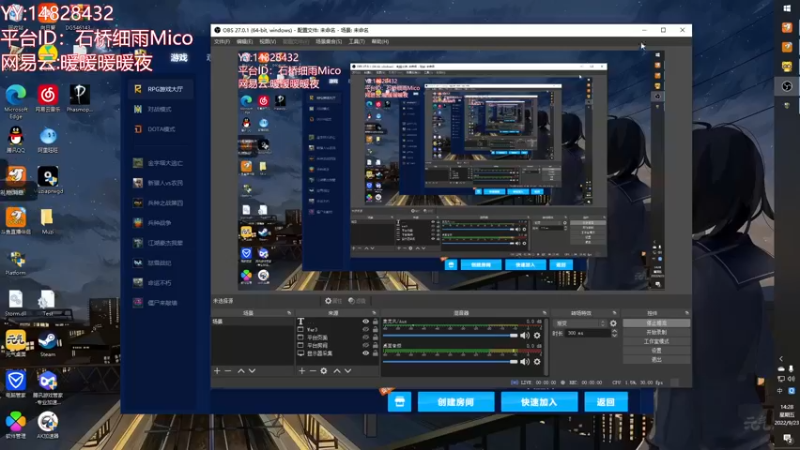
Task: Open the 场景集合(S) menu in OBS
Action: tap(329, 41)
